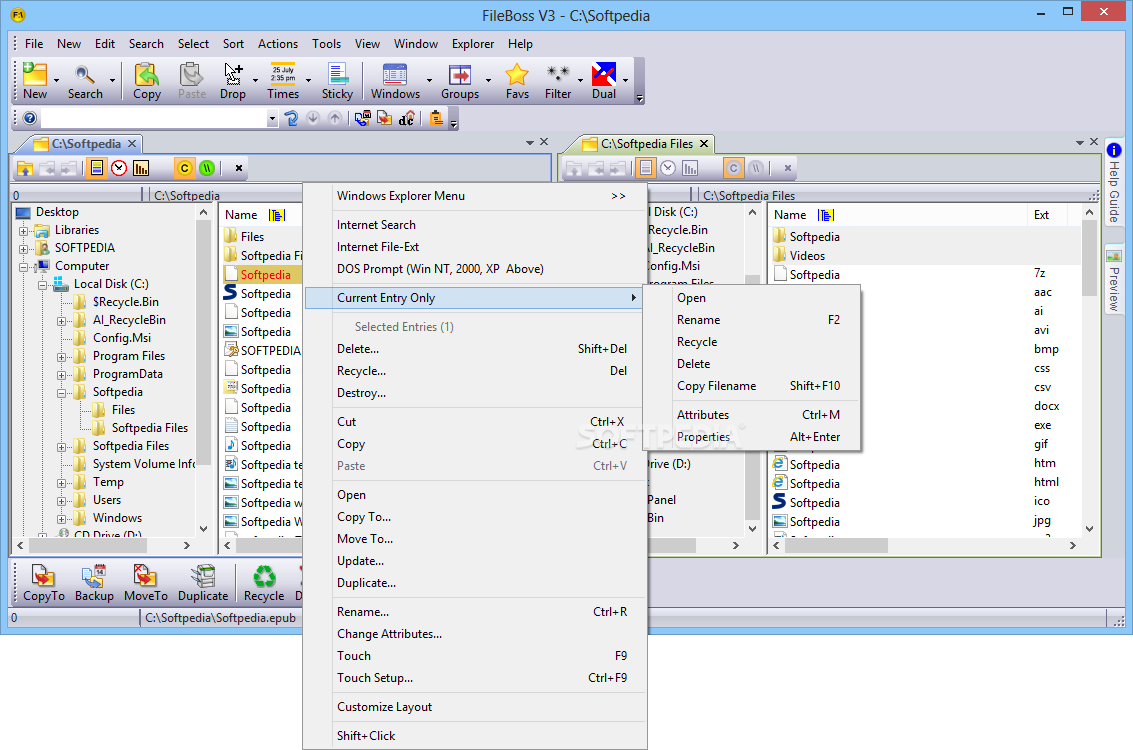Open the Help Guide side tab
1133x750 pixels.
1114,183
